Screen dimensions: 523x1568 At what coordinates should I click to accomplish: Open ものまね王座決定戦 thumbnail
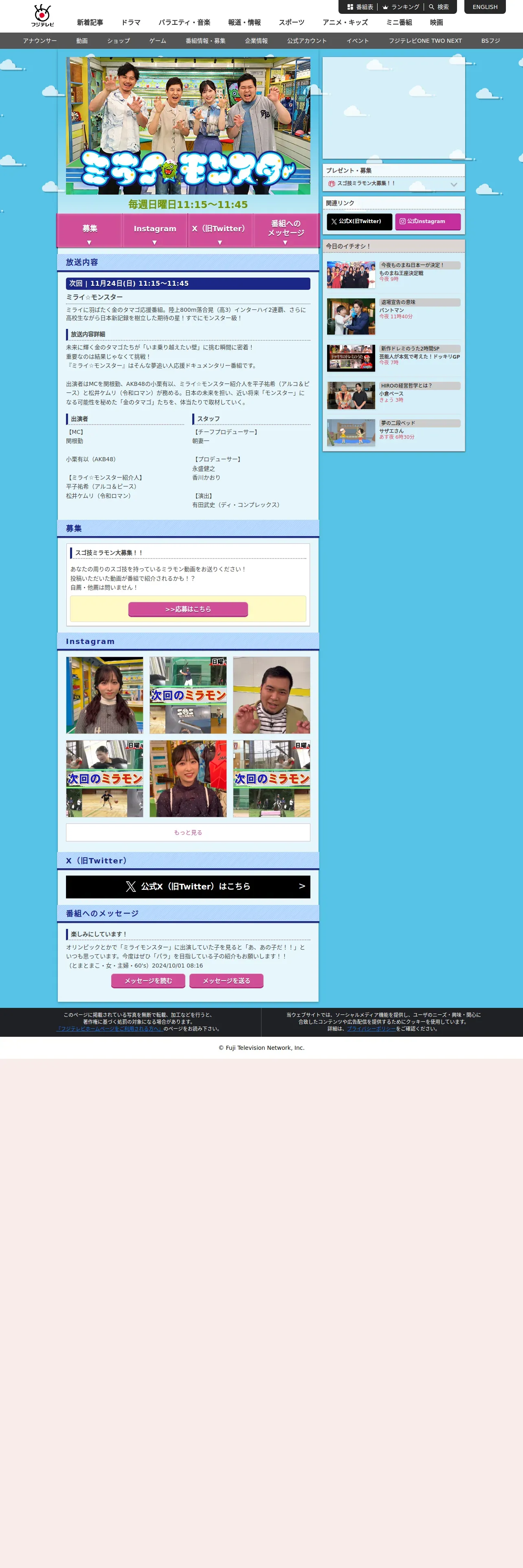point(351,274)
